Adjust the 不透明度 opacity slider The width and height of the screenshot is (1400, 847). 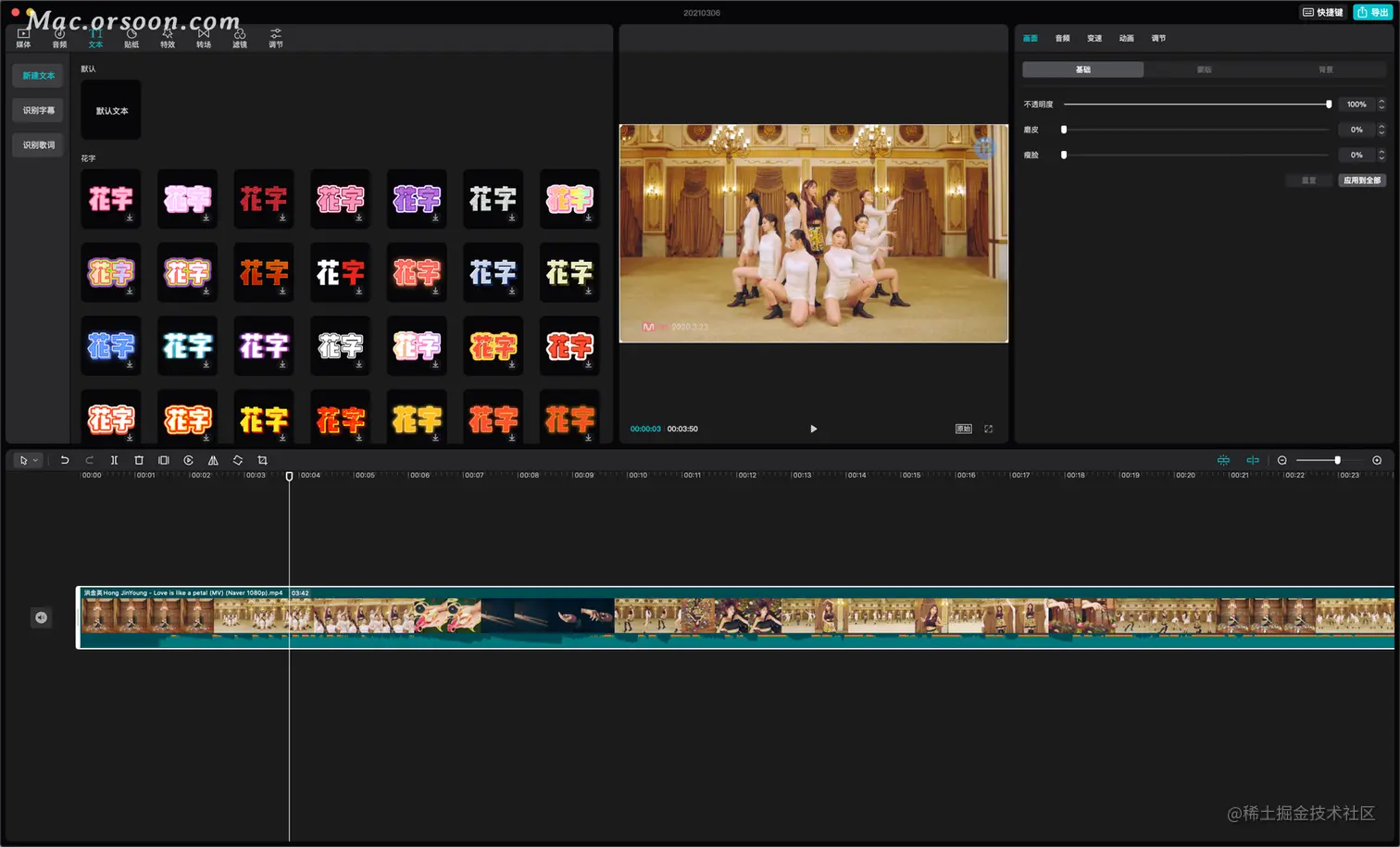pyautogui.click(x=1196, y=105)
